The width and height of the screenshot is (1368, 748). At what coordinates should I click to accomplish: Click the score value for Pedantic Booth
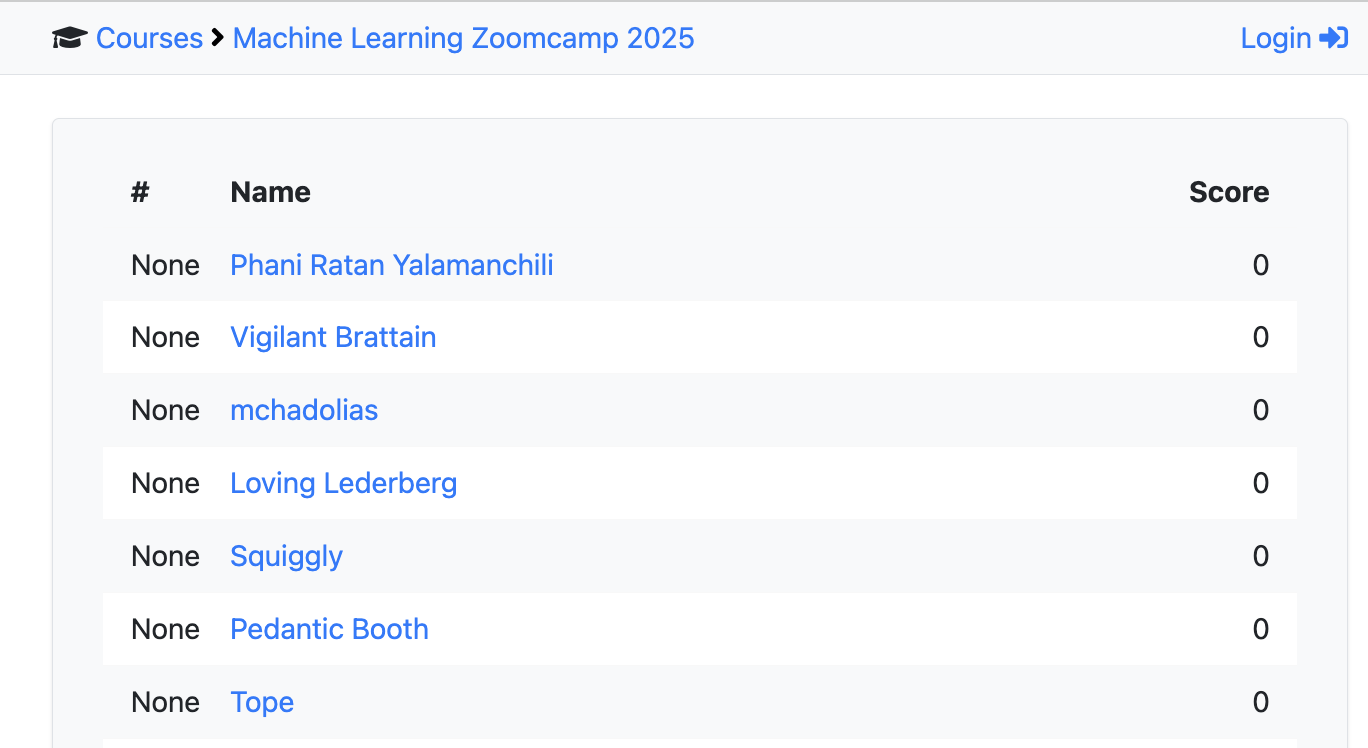(x=1260, y=630)
